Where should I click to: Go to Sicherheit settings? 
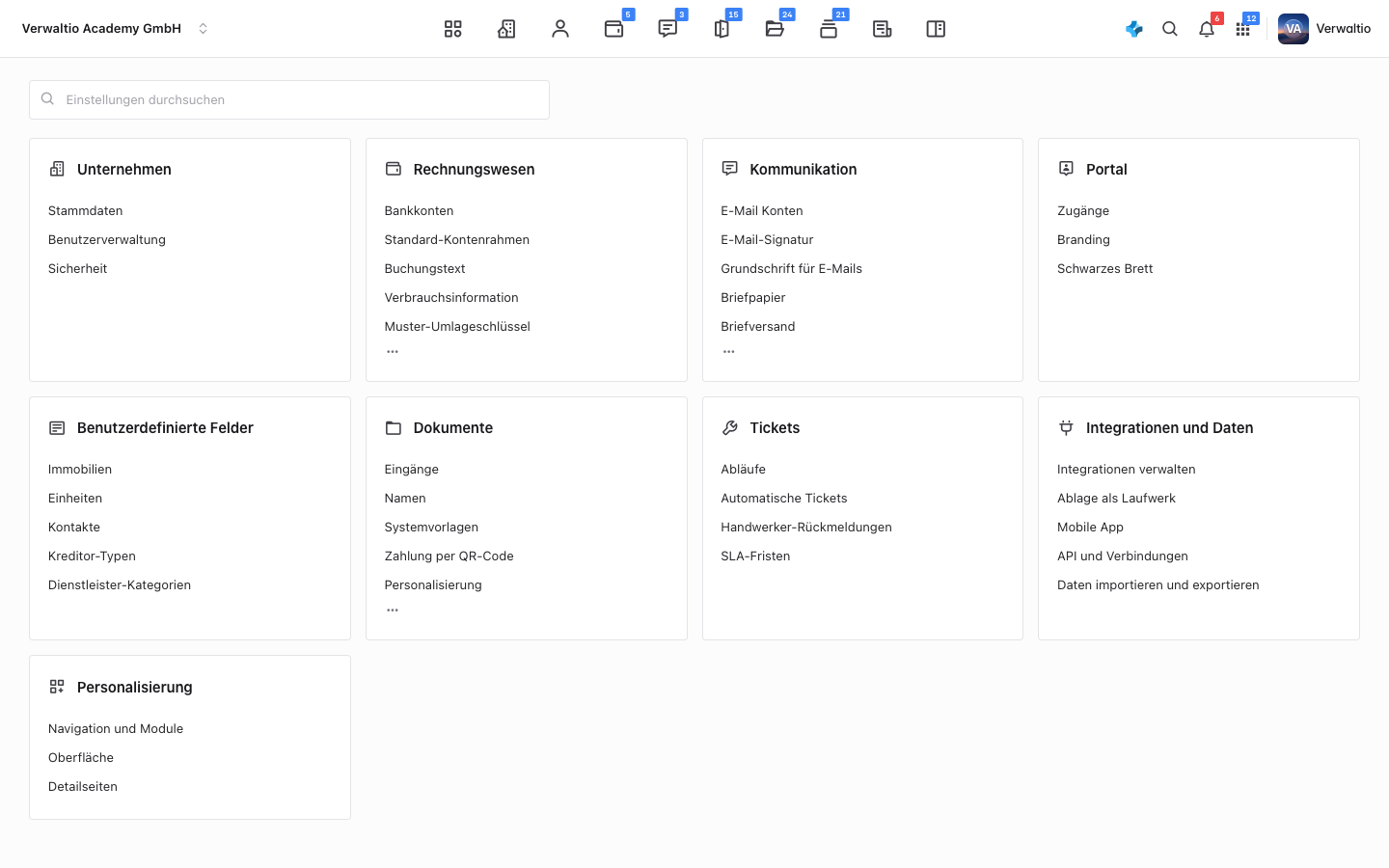pos(78,269)
